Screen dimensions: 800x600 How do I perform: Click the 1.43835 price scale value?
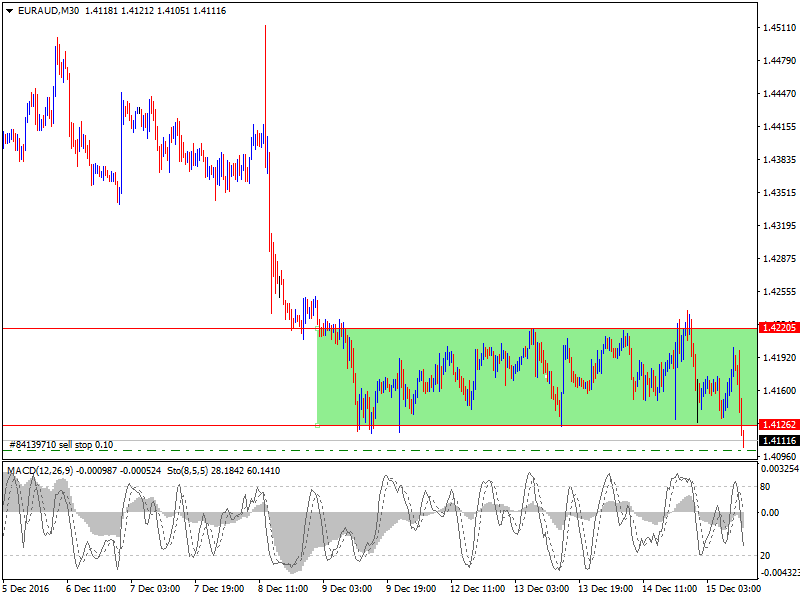click(x=779, y=160)
